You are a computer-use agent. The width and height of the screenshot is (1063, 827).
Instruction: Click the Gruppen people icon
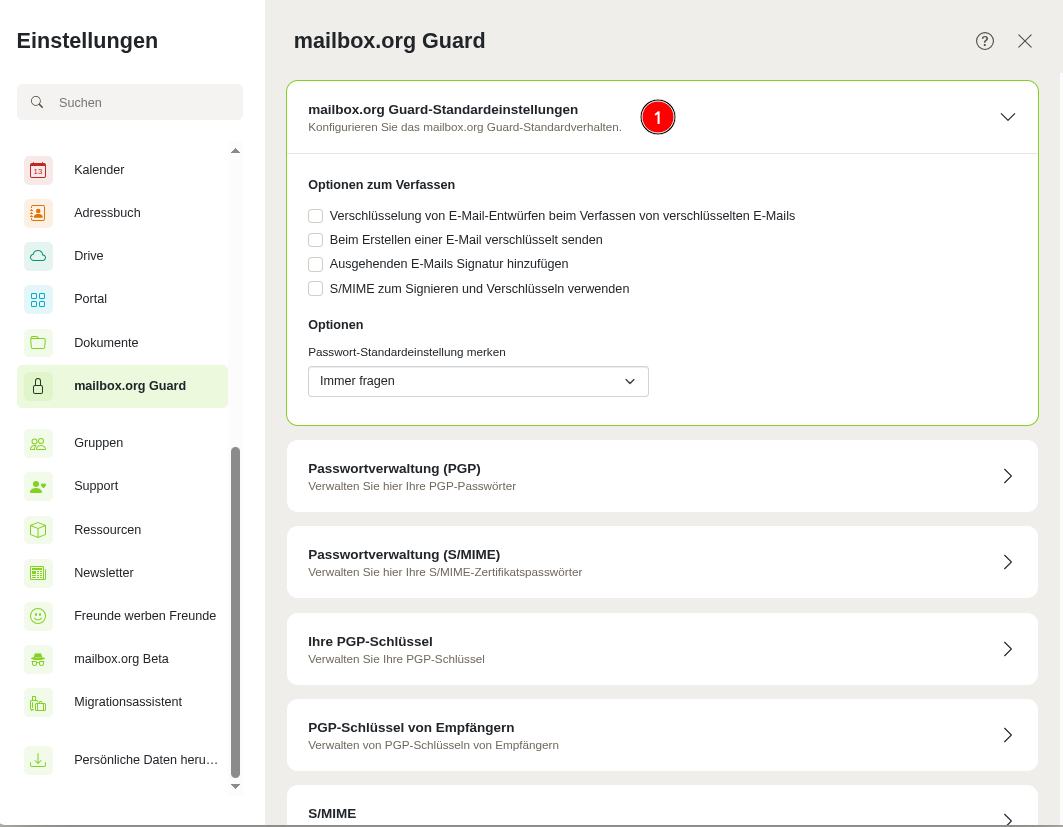coord(38,443)
